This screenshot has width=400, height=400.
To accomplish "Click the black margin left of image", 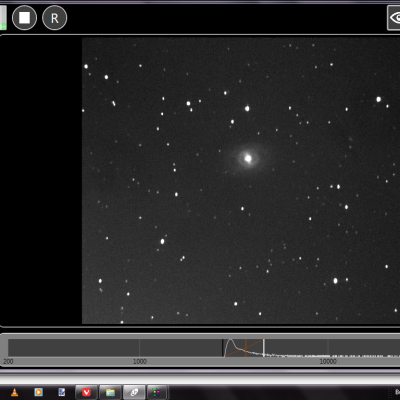I will [x=41, y=180].
